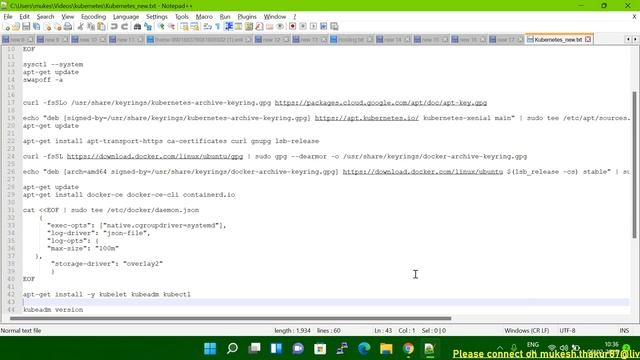Open the Run menu

pyautogui.click(x=225, y=17)
